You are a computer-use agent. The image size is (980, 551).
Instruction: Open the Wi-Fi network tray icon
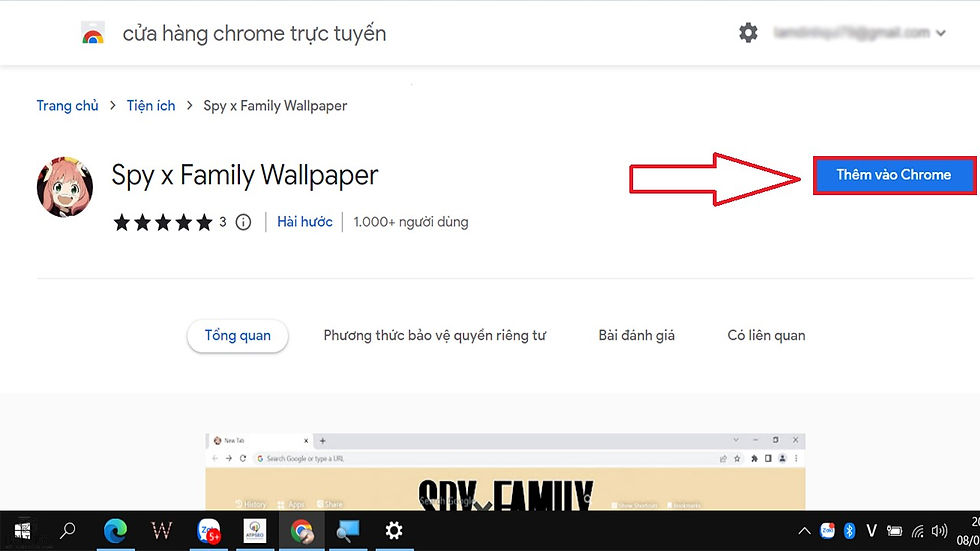tap(918, 532)
